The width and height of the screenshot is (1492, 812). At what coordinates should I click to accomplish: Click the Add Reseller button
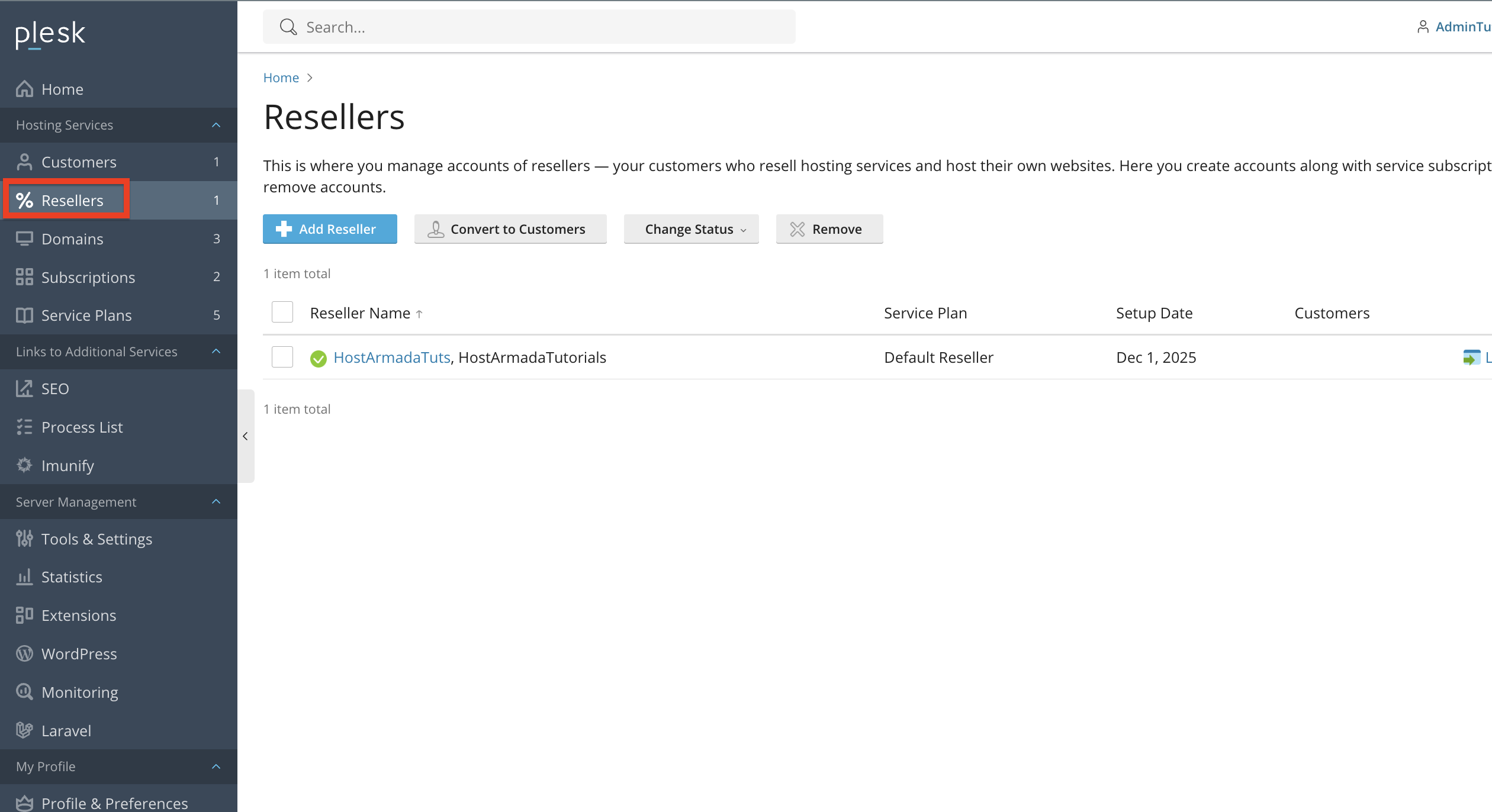pyautogui.click(x=330, y=229)
